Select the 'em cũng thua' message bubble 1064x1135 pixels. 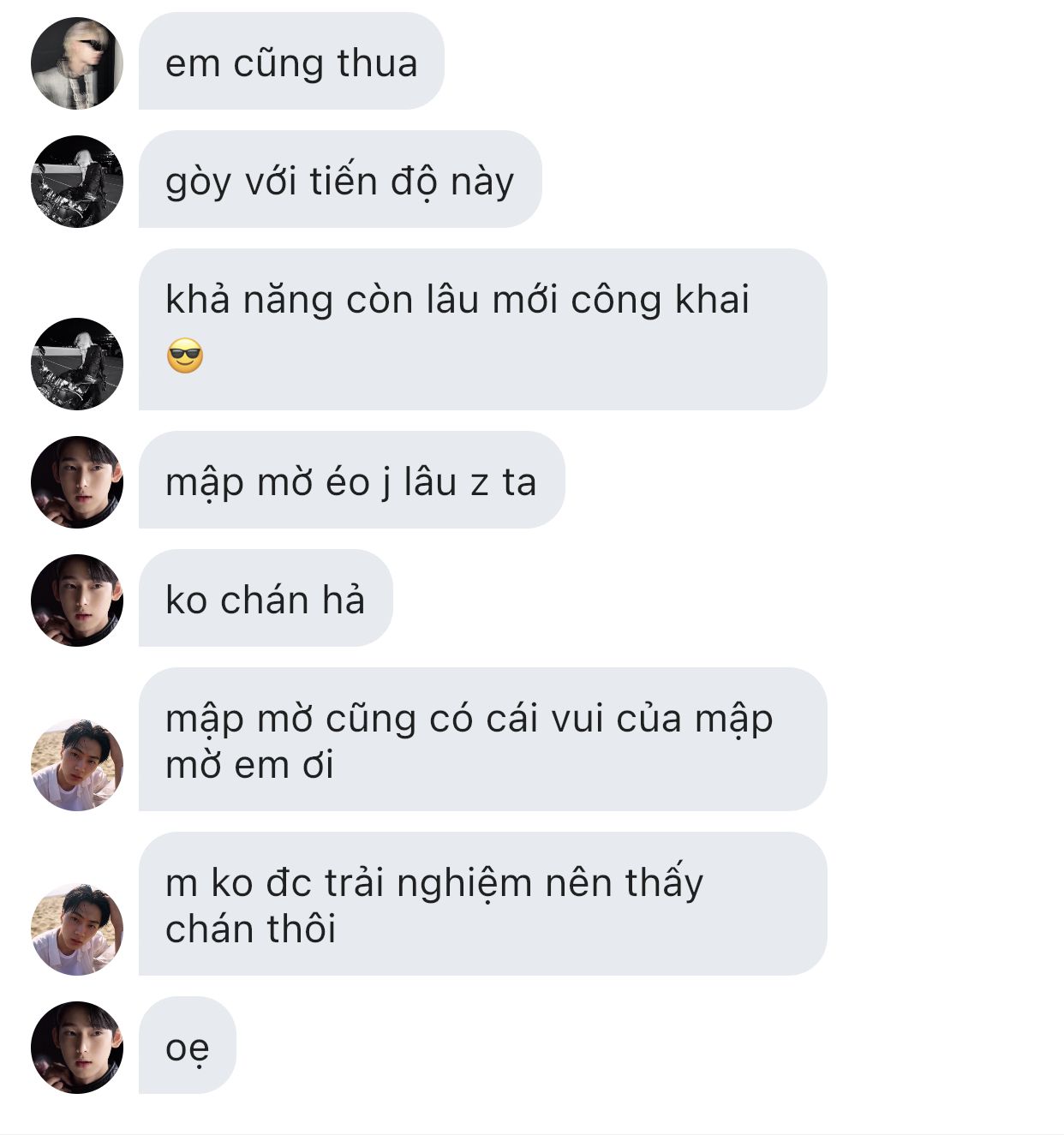tap(291, 61)
